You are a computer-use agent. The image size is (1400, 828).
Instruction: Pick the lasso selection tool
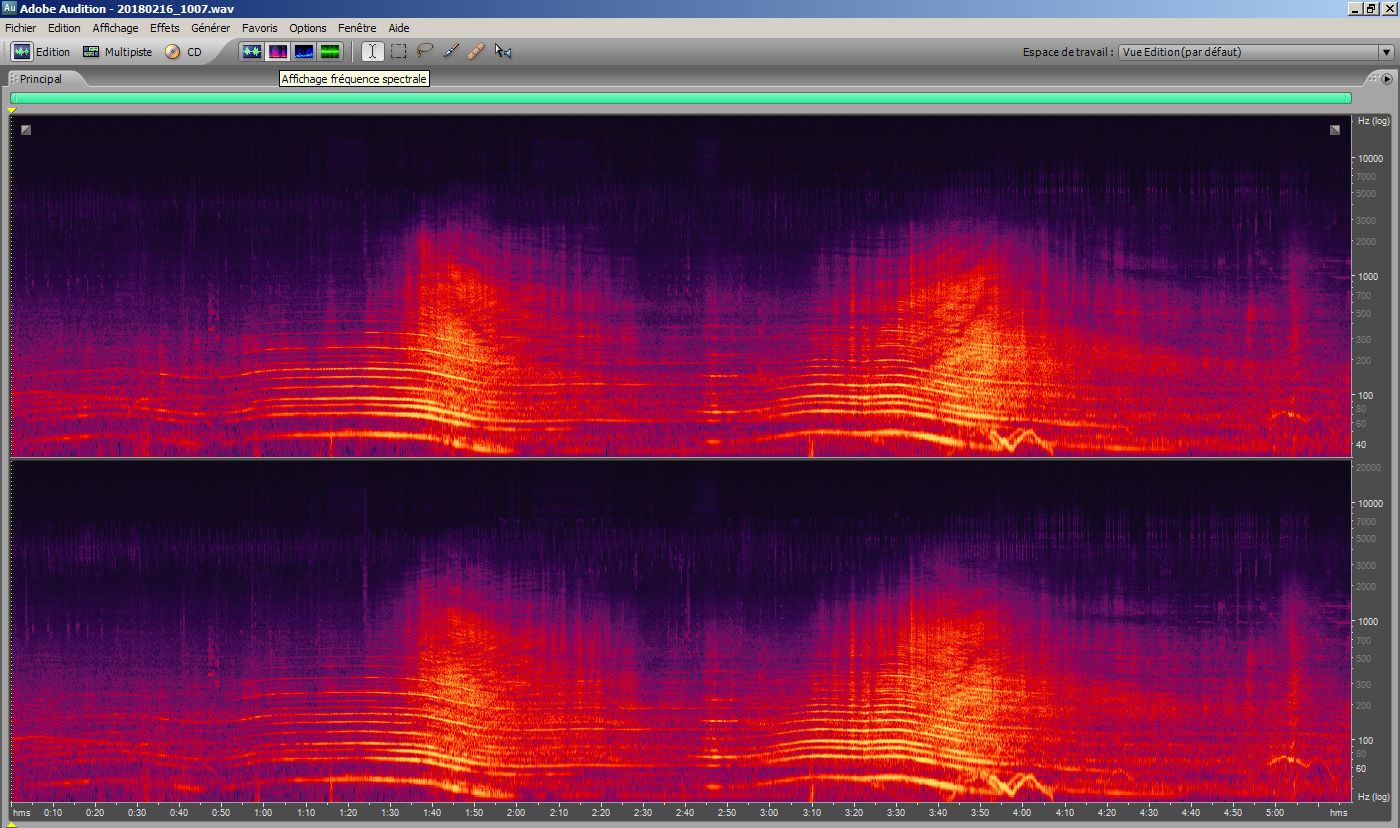point(424,51)
